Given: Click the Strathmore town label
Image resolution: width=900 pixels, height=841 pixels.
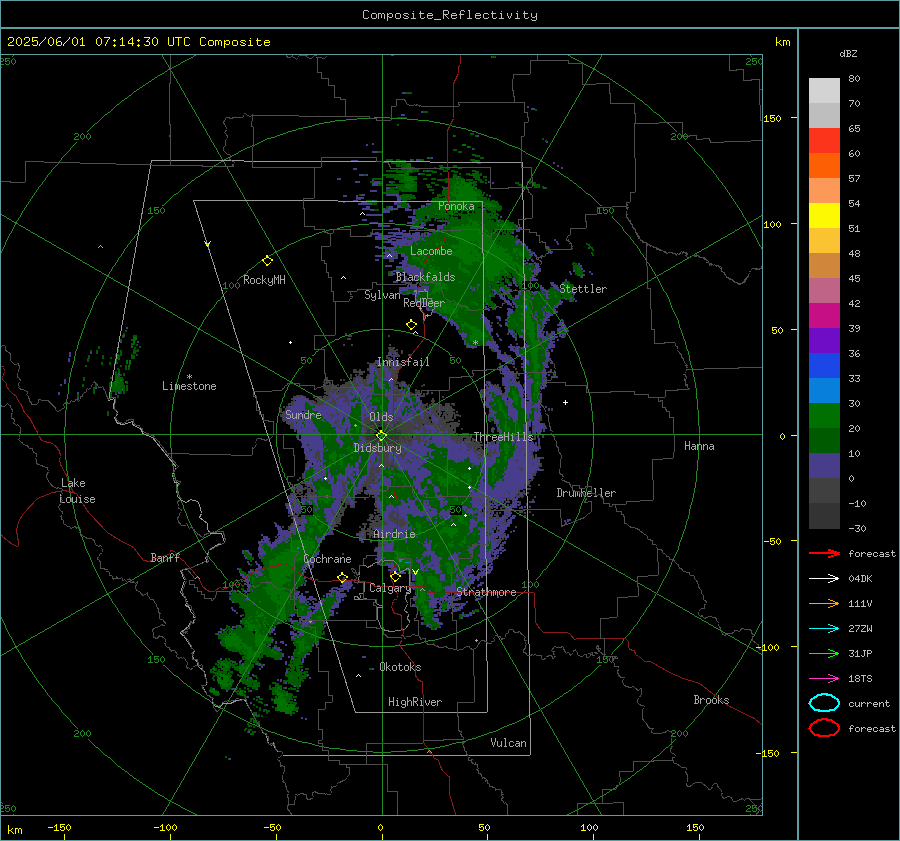Looking at the screenshot, I should [486, 592].
